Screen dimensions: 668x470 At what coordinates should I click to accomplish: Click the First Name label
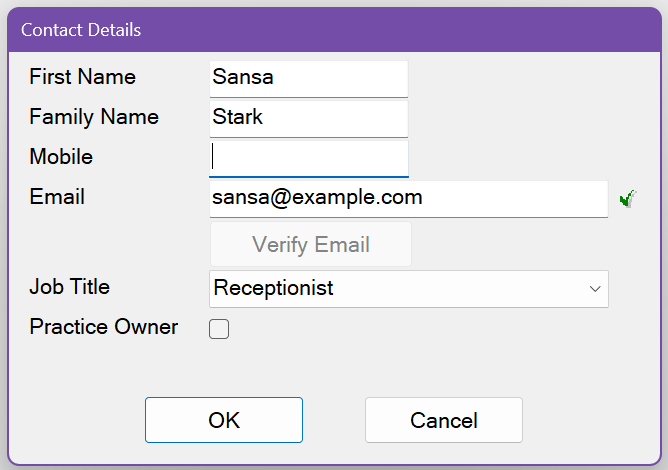(83, 77)
